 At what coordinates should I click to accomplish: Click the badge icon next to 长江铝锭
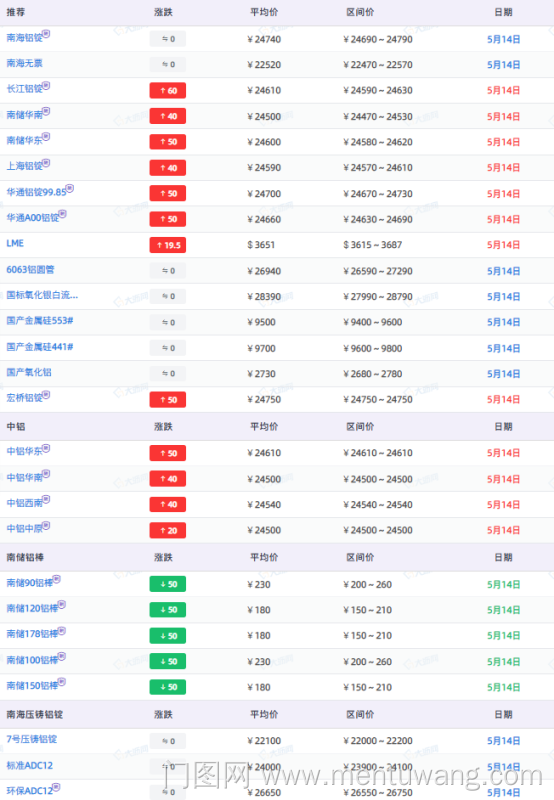tap(46, 85)
